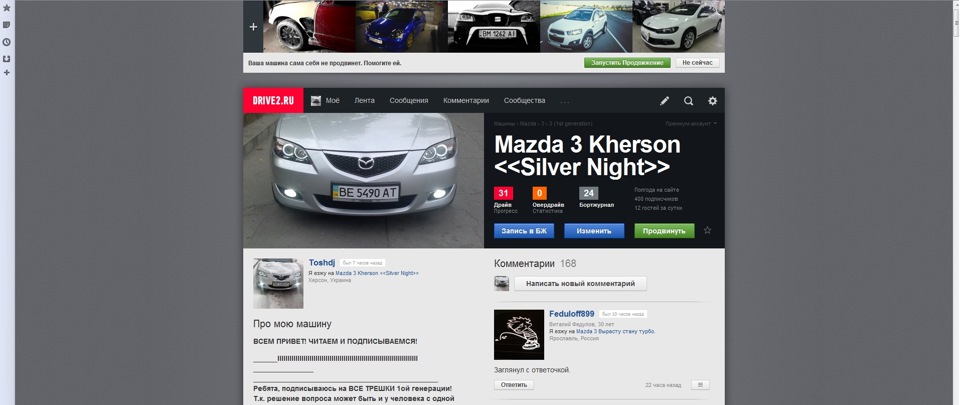Click white Scirocco thumbnail in promo strip
Image resolution: width=960 pixels, height=405 pixels.
pos(678,26)
